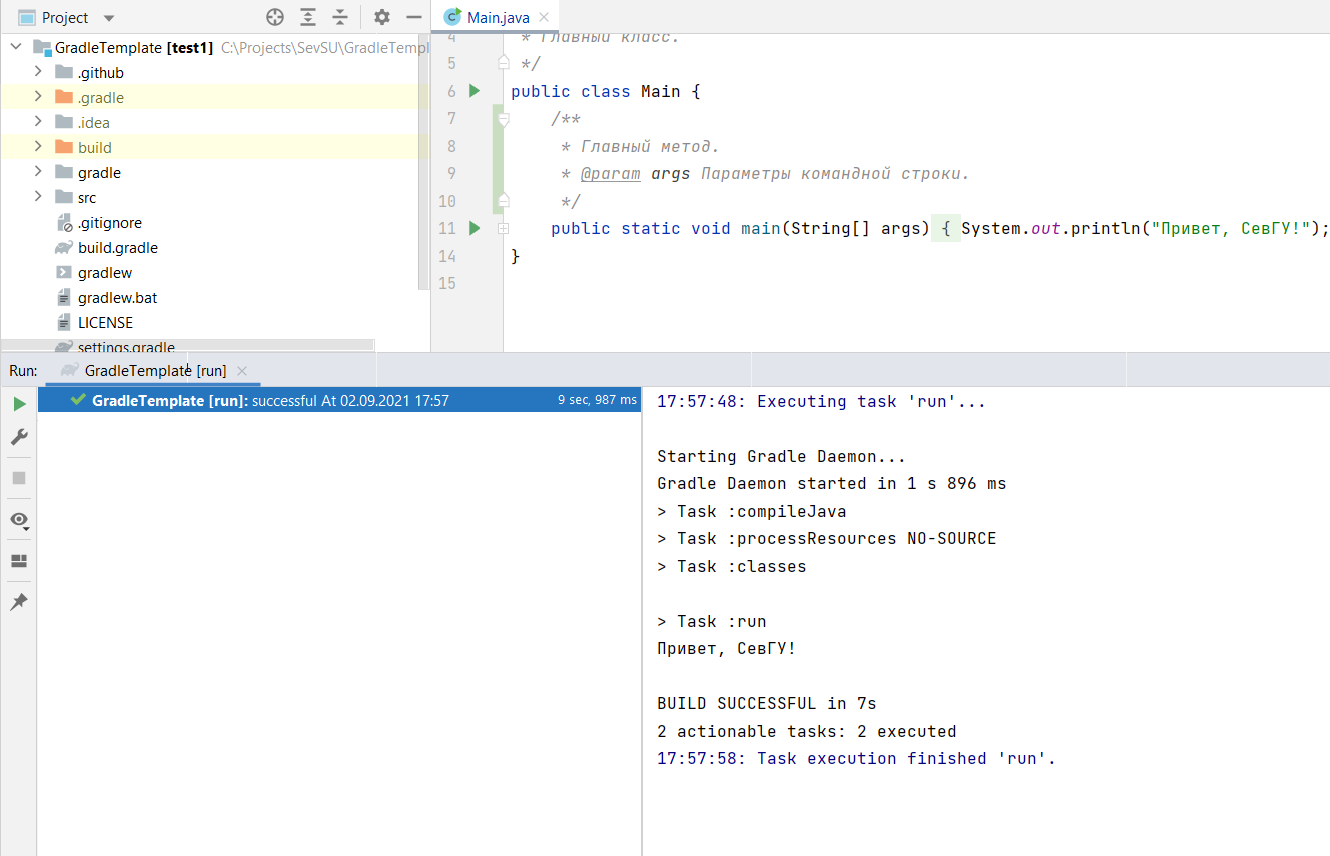Switch to the Main.java editor tab
Viewport: 1330px width, 856px height.
click(497, 18)
